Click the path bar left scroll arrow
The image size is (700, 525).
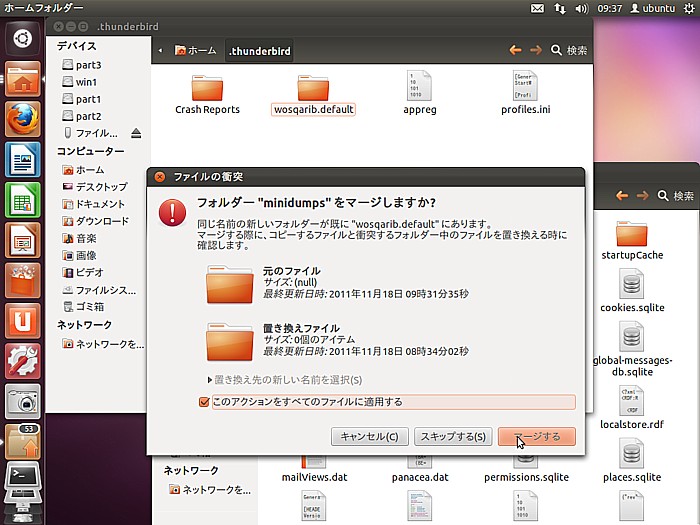[x=160, y=51]
